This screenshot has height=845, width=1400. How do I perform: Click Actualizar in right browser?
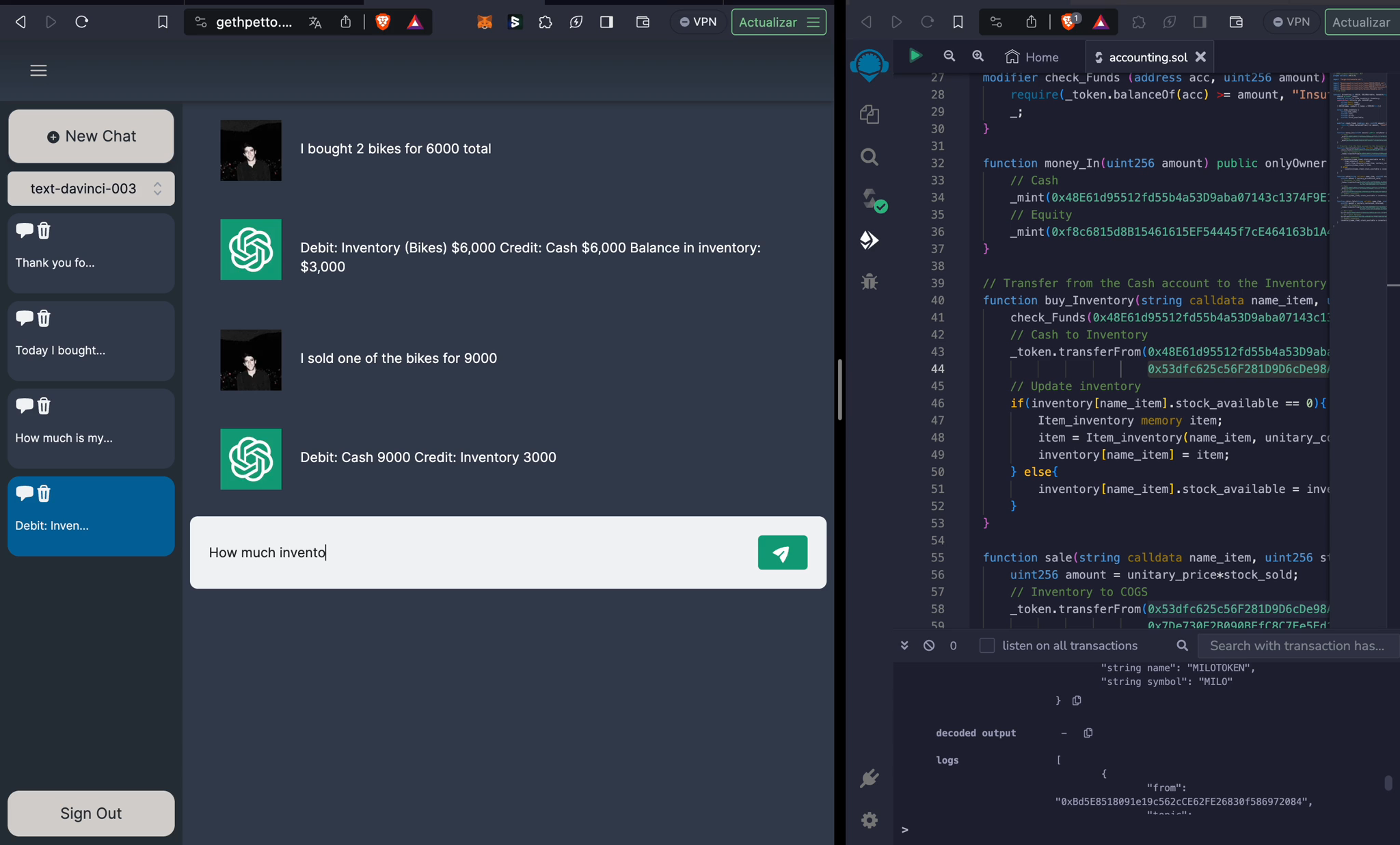(1362, 22)
